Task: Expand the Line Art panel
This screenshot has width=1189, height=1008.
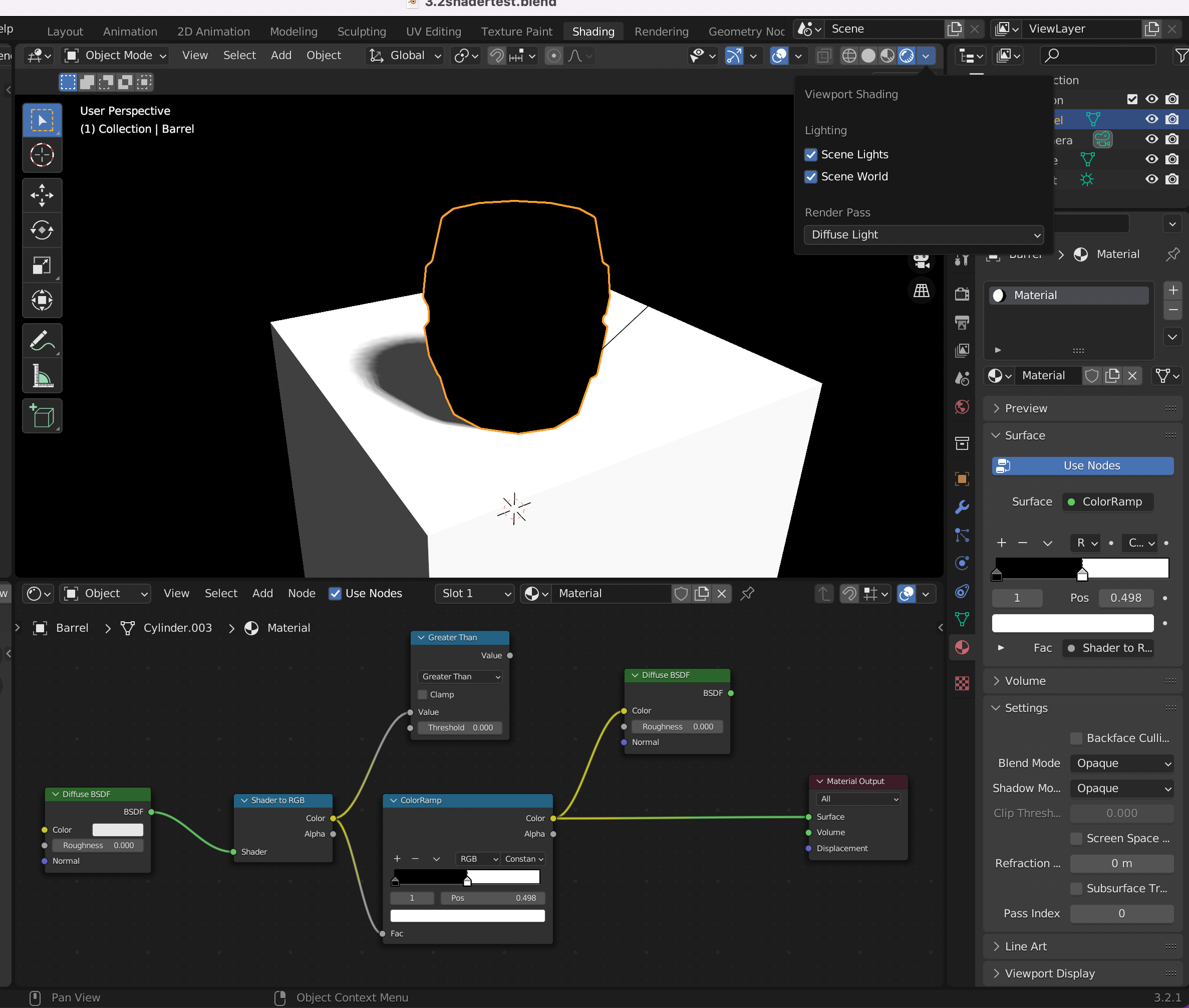Action: tap(1082, 947)
